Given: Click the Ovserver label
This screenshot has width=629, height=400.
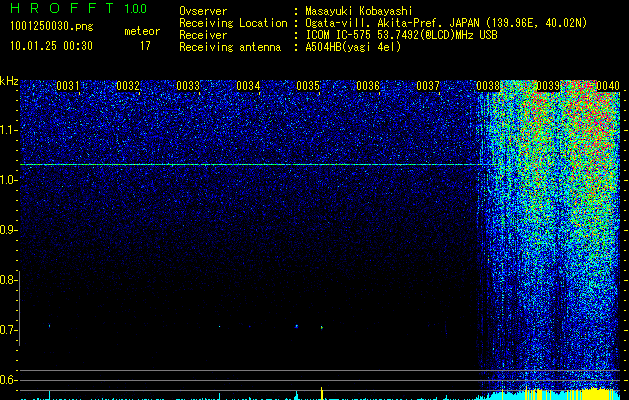Looking at the screenshot, I should pos(203,11).
